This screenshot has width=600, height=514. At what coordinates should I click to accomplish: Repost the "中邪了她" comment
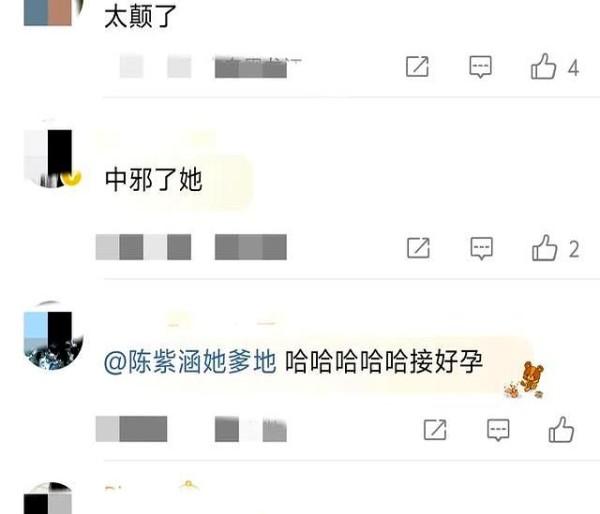(x=418, y=248)
